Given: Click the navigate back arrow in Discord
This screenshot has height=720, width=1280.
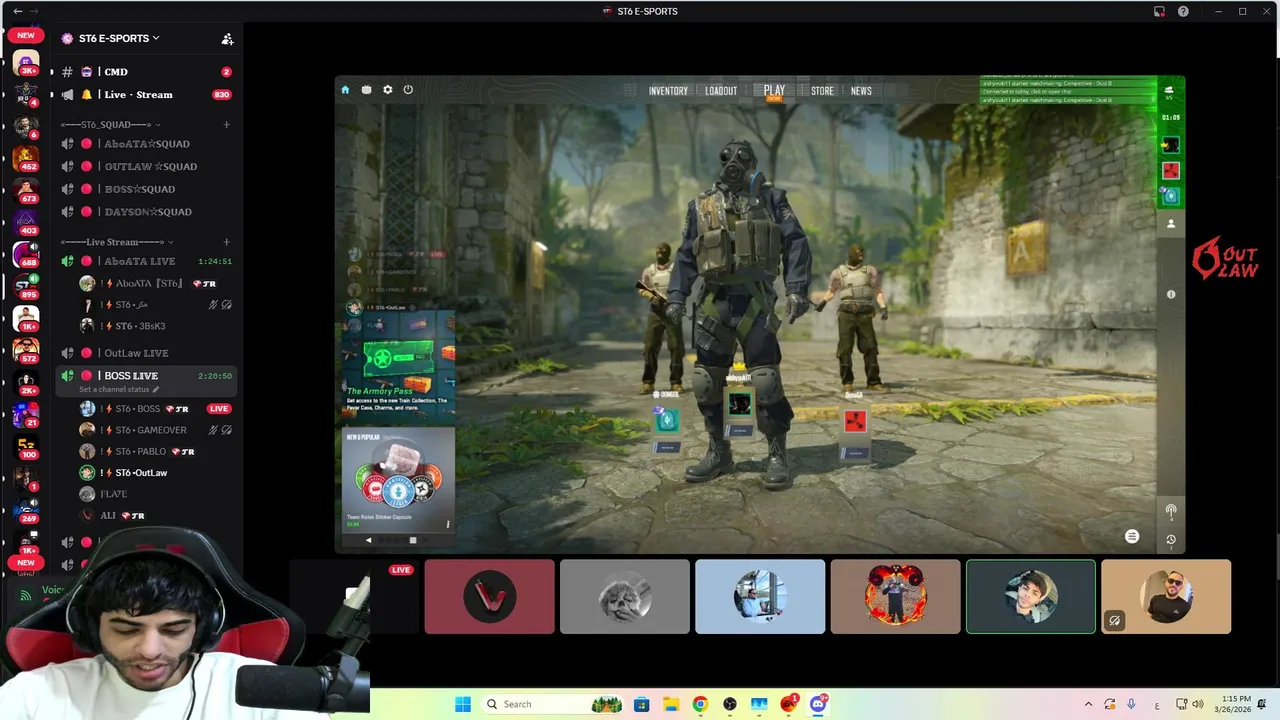Looking at the screenshot, I should pyautogui.click(x=17, y=11).
